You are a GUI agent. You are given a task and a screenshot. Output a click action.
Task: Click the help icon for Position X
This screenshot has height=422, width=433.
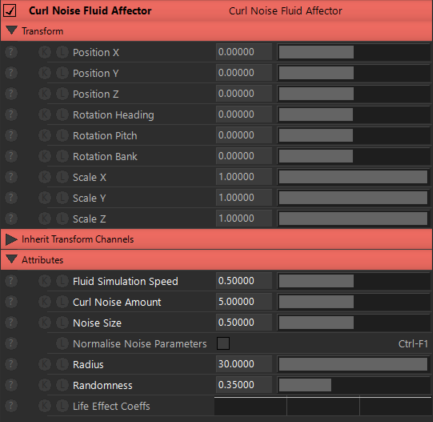click(x=11, y=52)
